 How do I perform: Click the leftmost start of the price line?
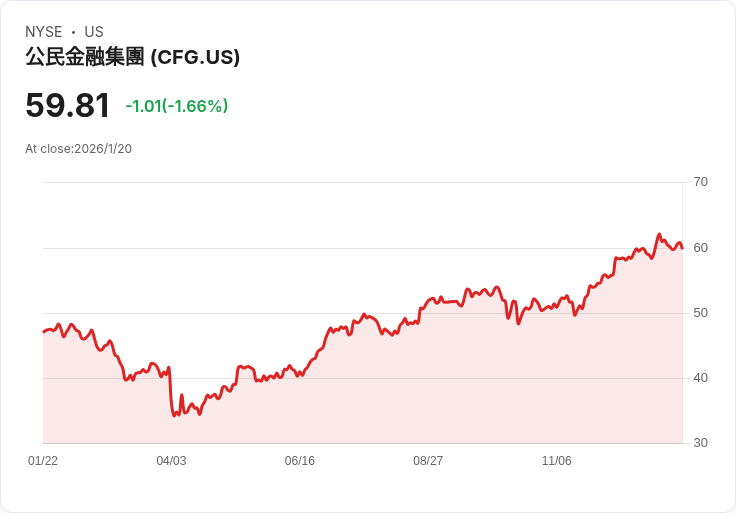(43, 331)
